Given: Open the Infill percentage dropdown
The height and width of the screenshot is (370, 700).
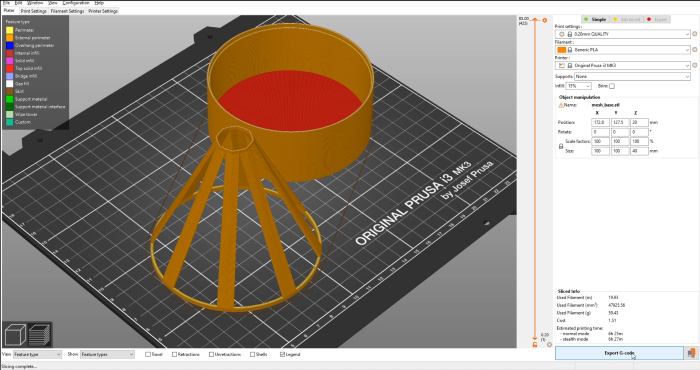Looking at the screenshot, I should coord(579,86).
